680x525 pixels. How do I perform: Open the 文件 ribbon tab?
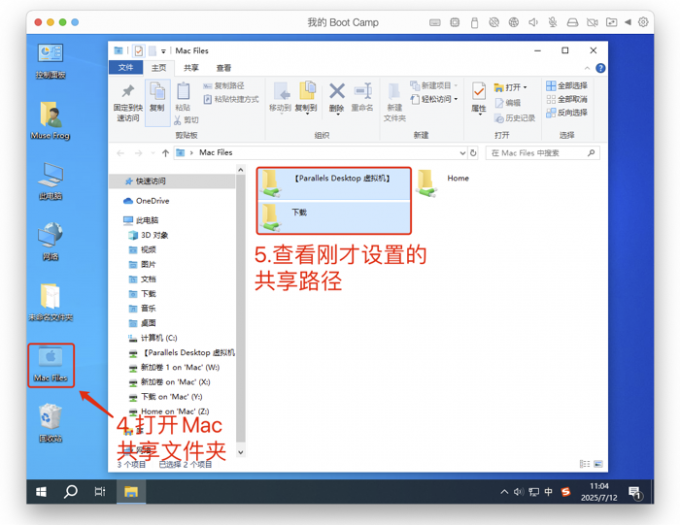click(x=126, y=68)
